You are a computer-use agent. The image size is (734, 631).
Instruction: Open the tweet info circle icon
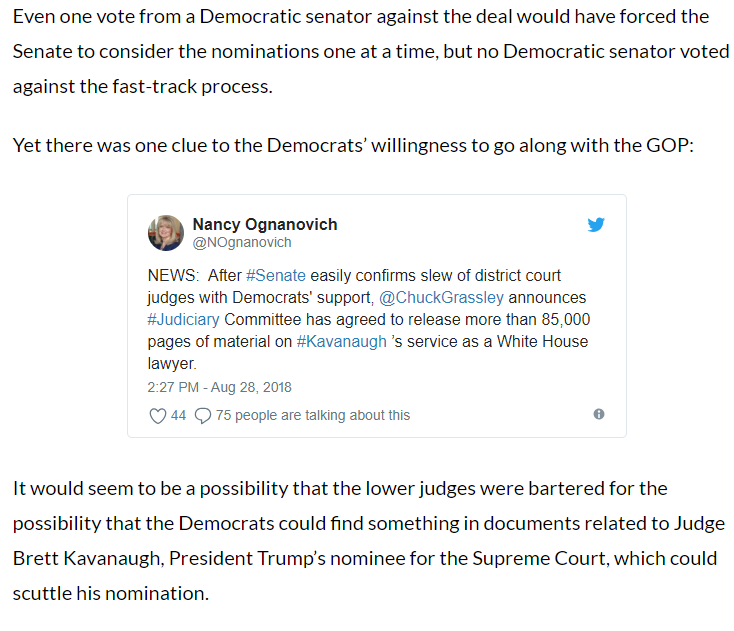click(x=599, y=414)
